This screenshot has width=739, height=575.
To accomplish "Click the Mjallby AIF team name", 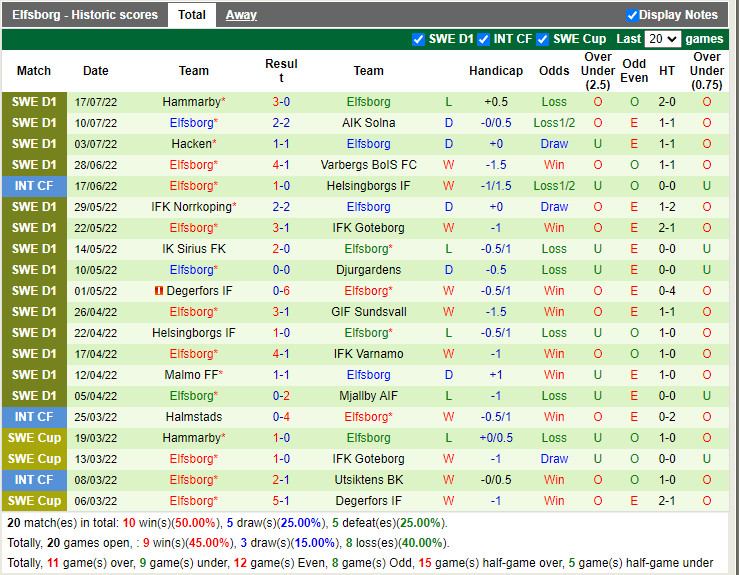I will [x=368, y=396].
